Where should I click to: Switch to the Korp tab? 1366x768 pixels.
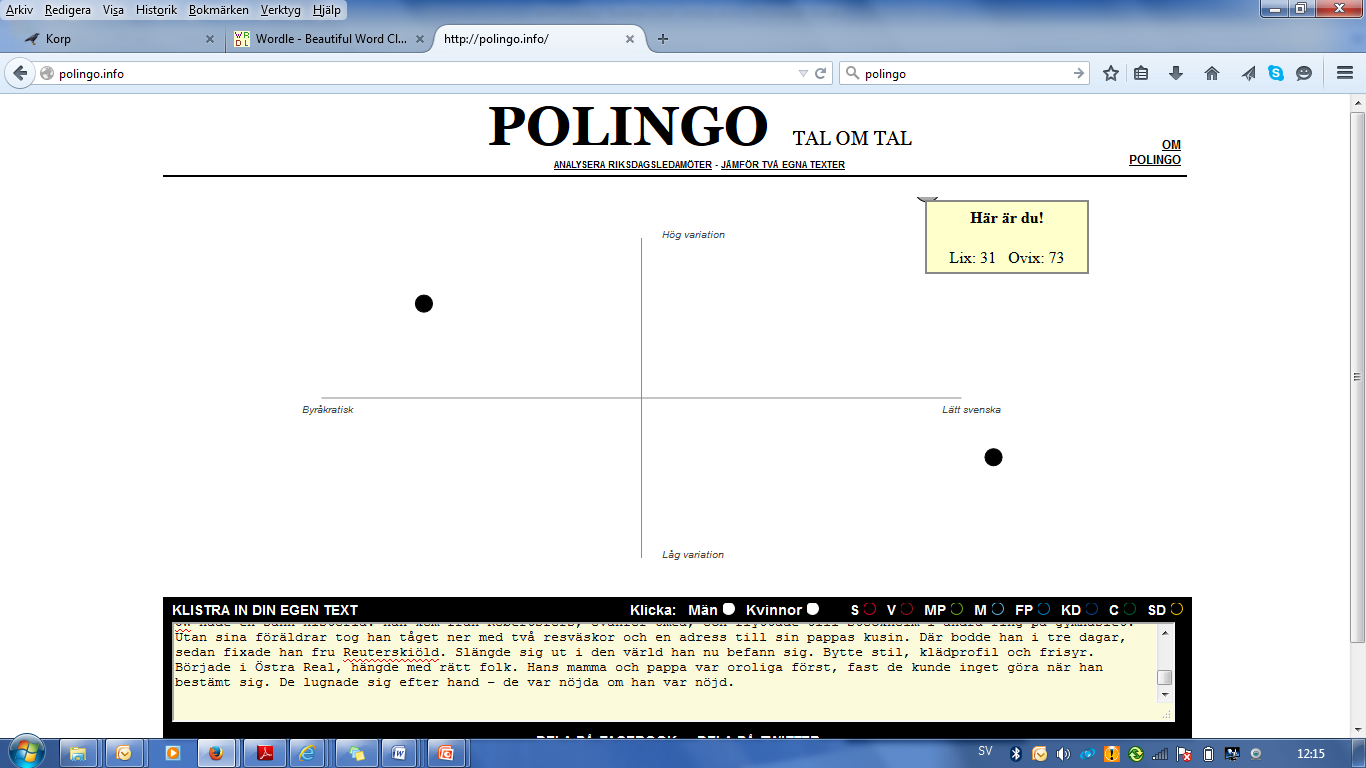coord(118,39)
